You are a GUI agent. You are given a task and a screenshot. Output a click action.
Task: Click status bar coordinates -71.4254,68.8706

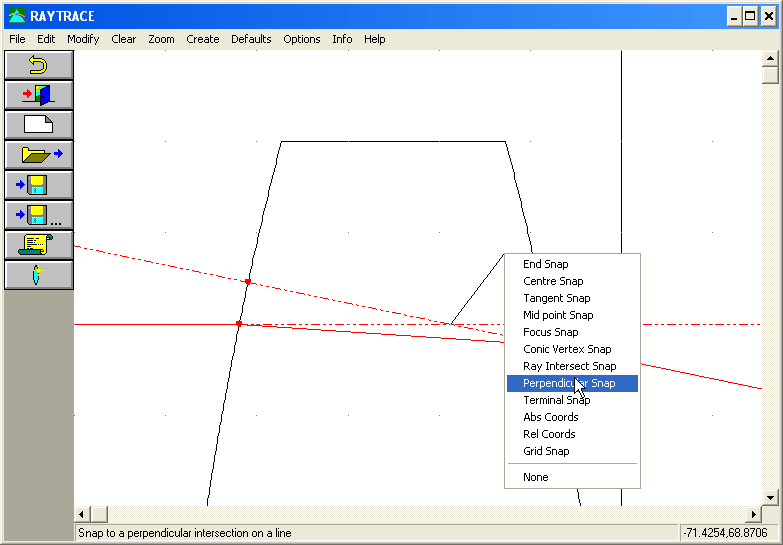tap(725, 533)
